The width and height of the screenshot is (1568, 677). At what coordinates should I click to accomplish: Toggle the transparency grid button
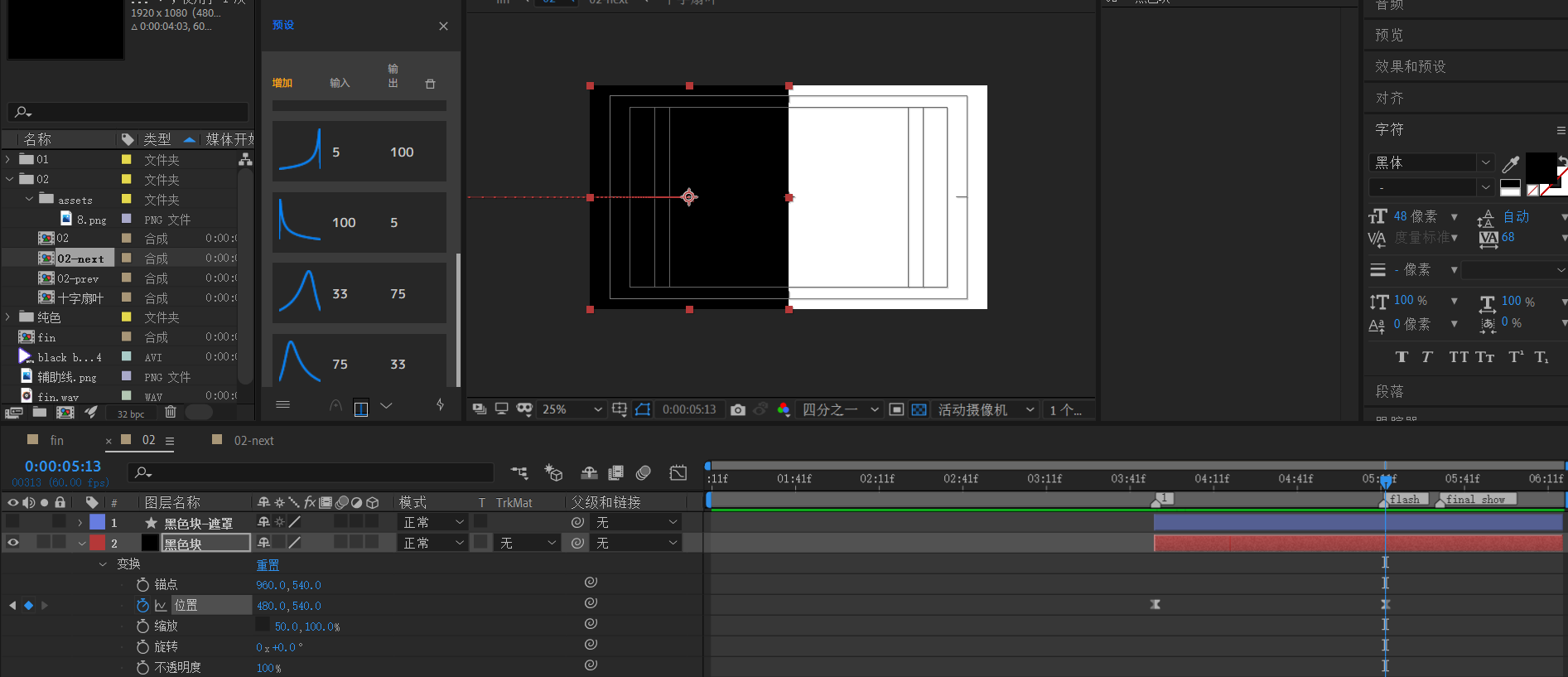pyautogui.click(x=919, y=409)
